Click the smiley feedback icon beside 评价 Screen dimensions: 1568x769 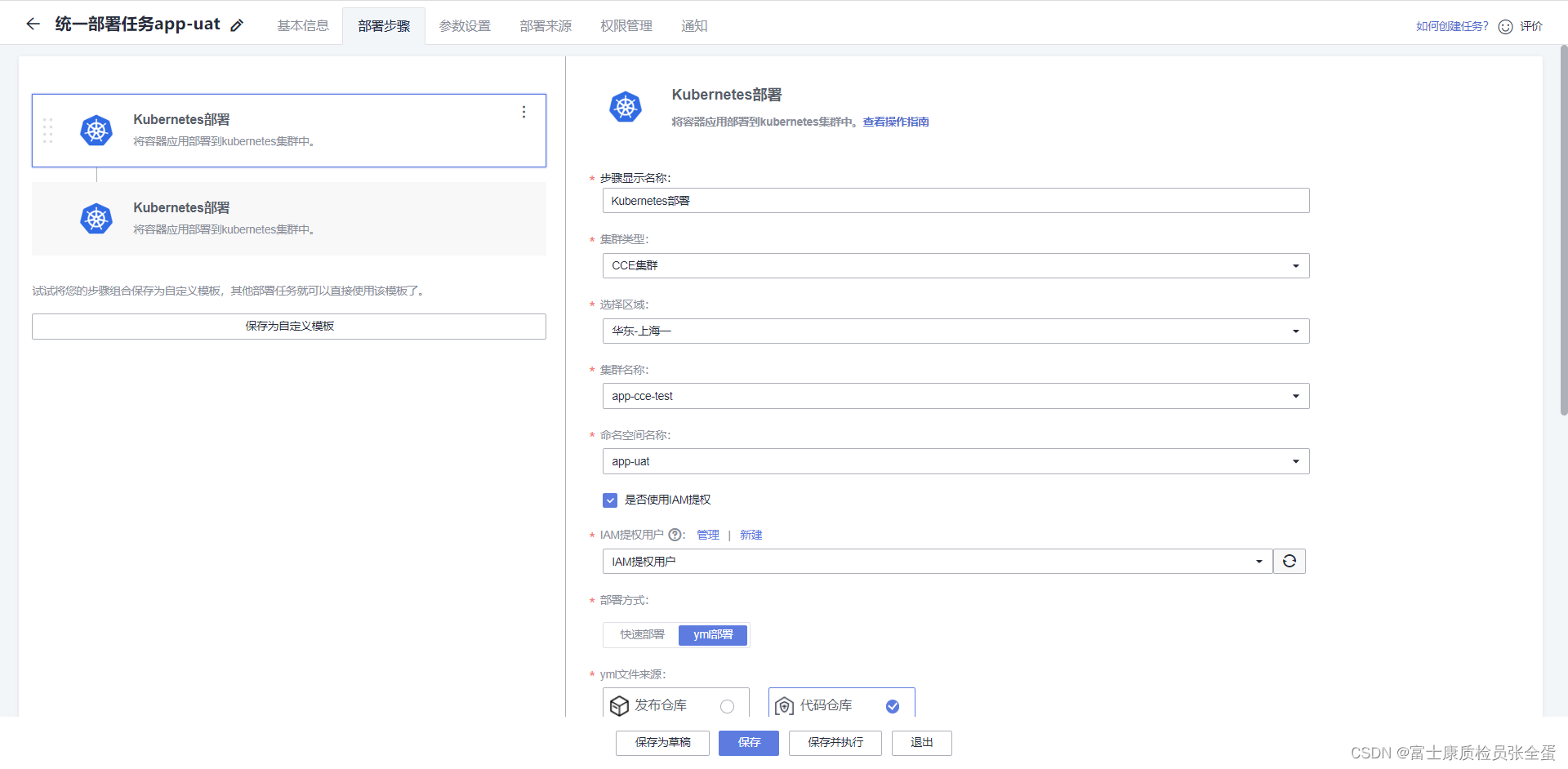pyautogui.click(x=1505, y=27)
